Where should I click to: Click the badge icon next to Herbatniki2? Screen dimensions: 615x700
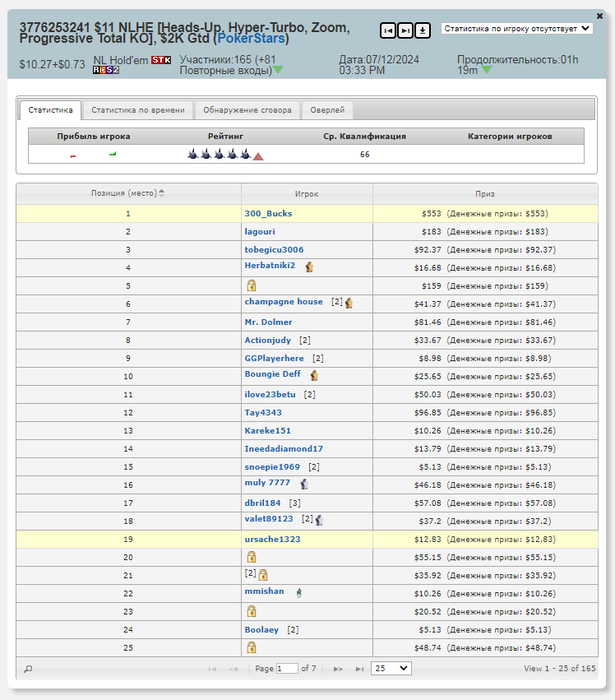(309, 267)
